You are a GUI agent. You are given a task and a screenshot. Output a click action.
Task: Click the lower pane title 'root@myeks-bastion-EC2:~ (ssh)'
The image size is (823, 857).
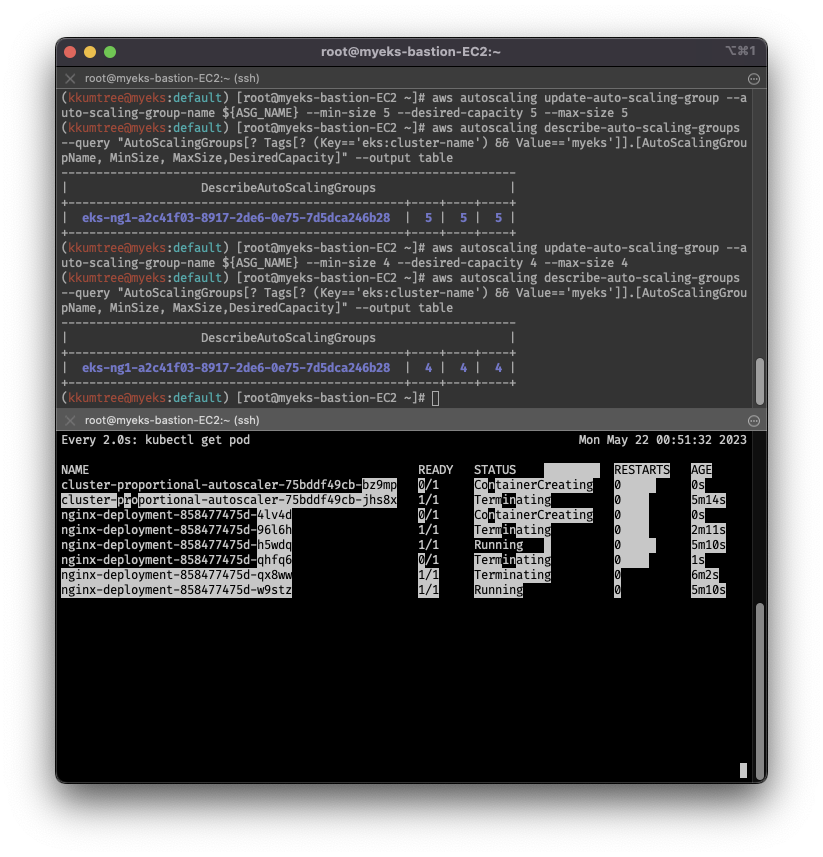pyautogui.click(x=172, y=420)
